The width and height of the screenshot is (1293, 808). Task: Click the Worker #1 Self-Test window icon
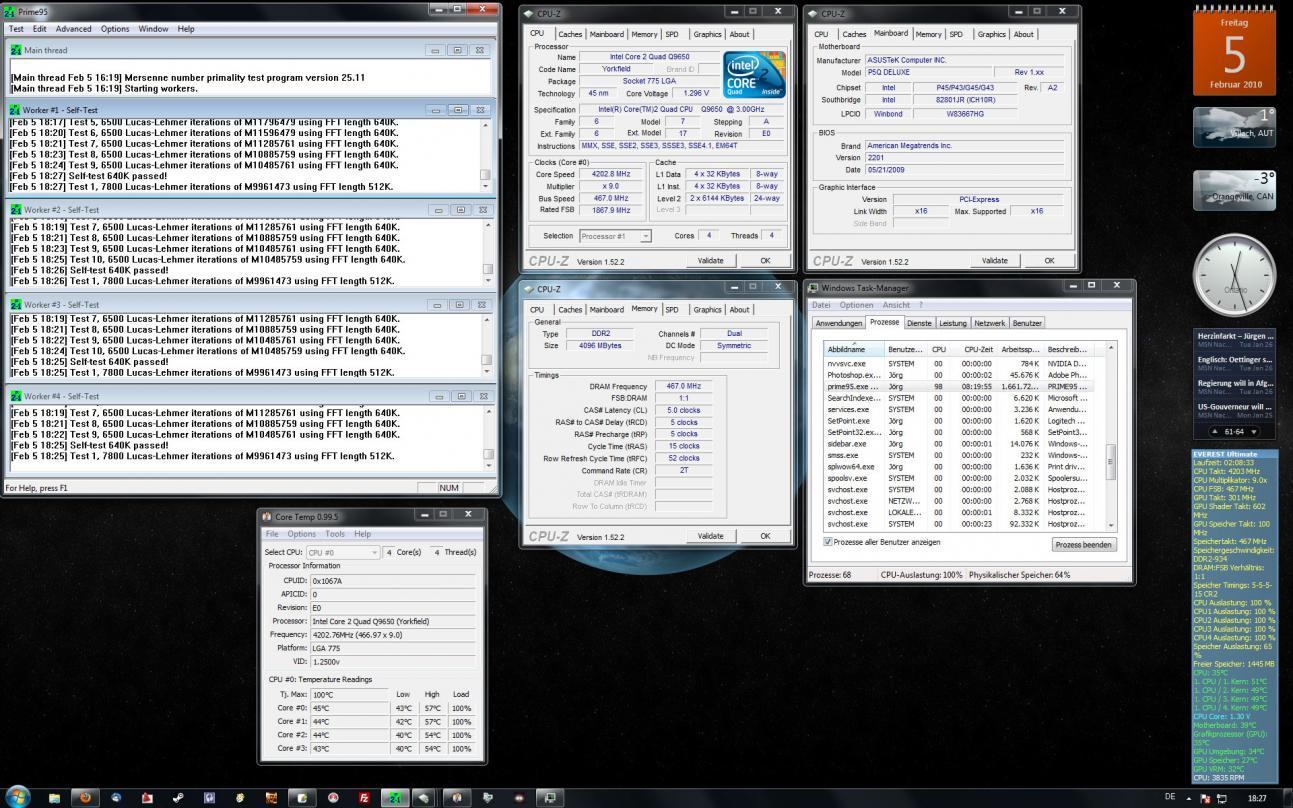(16, 110)
